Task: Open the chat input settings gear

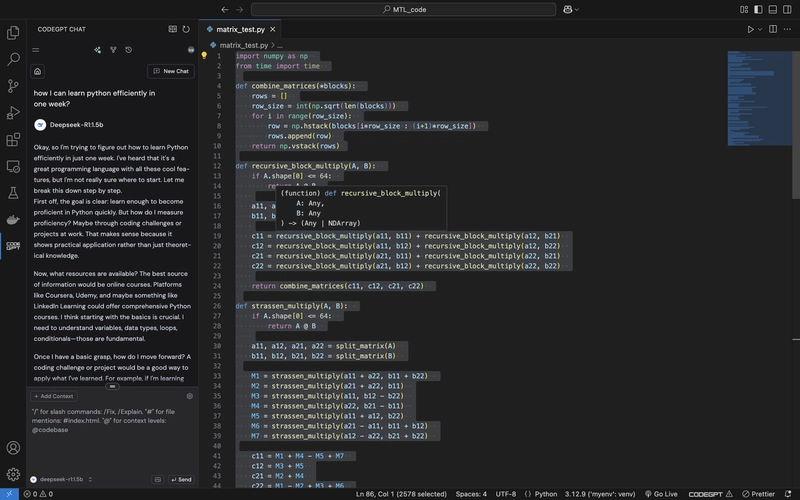Action: [x=190, y=396]
